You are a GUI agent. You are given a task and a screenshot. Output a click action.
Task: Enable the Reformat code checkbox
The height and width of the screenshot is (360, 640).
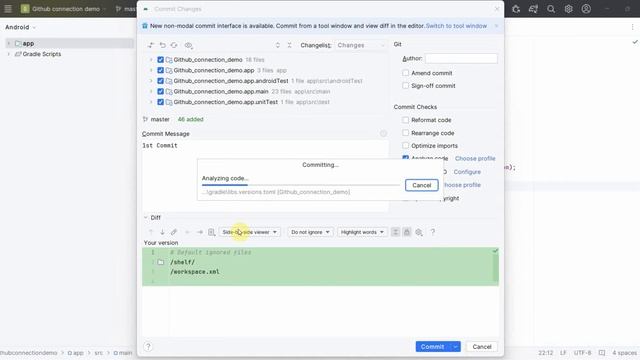(x=405, y=120)
